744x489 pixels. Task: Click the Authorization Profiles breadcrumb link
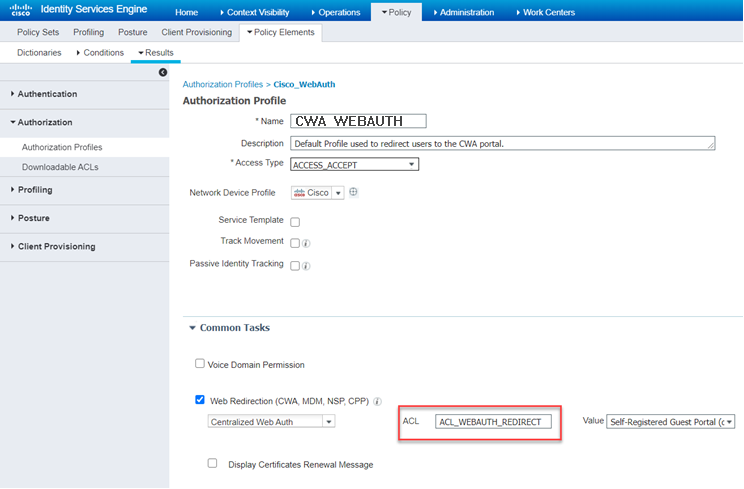[x=222, y=85]
